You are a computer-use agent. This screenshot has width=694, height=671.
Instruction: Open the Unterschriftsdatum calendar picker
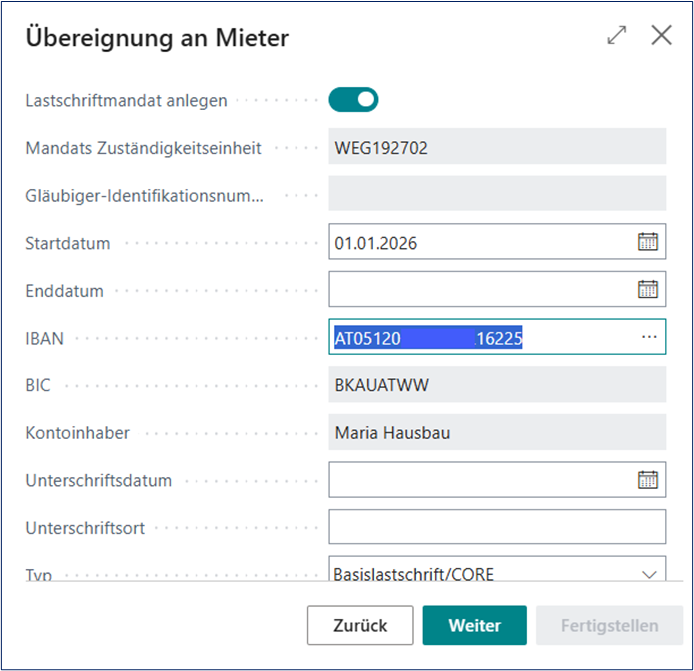[648, 480]
